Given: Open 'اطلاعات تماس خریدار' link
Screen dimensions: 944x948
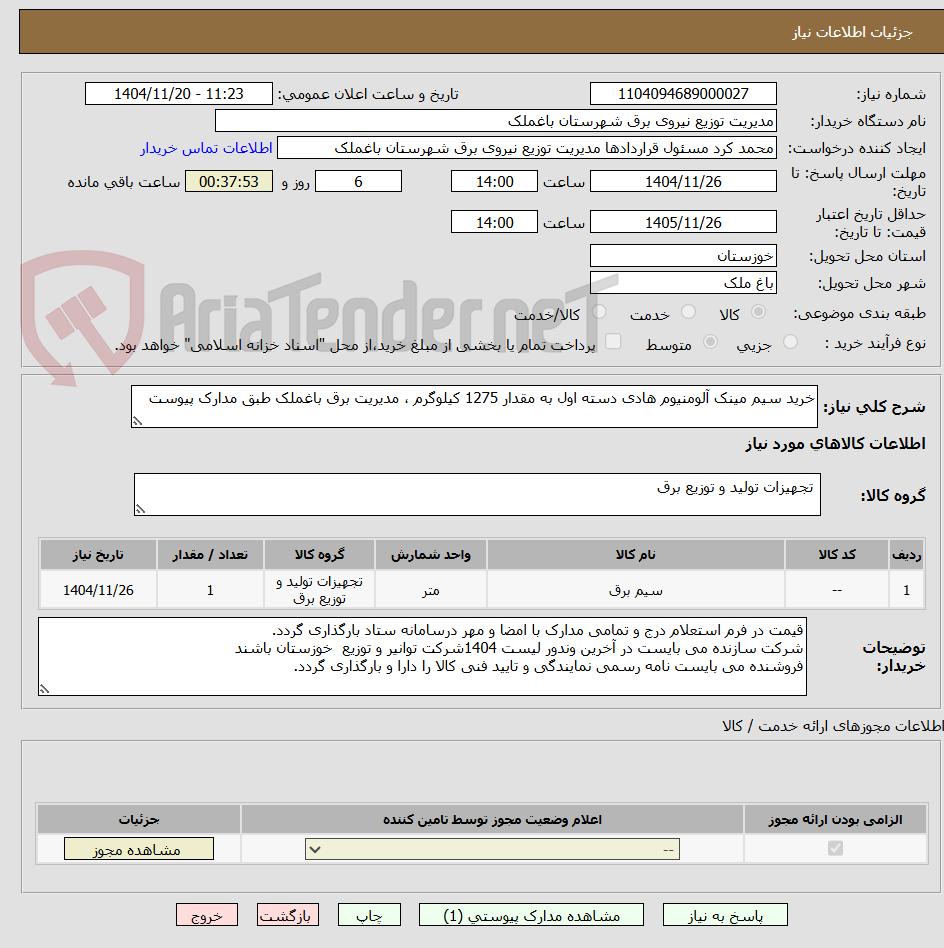Looking at the screenshot, I should pos(206,148).
